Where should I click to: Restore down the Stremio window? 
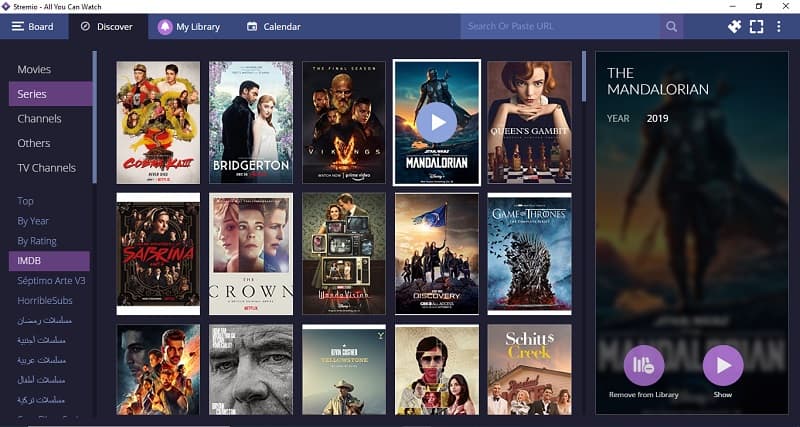(x=759, y=7)
